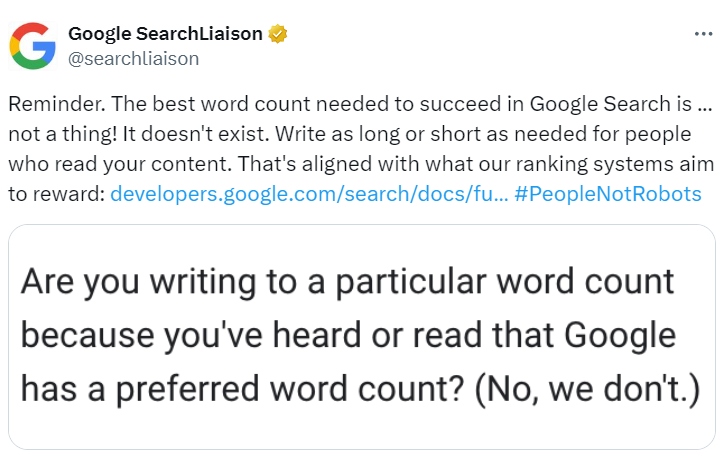Click the gold verified badge
Screen dimensions: 725x462
pos(277,34)
